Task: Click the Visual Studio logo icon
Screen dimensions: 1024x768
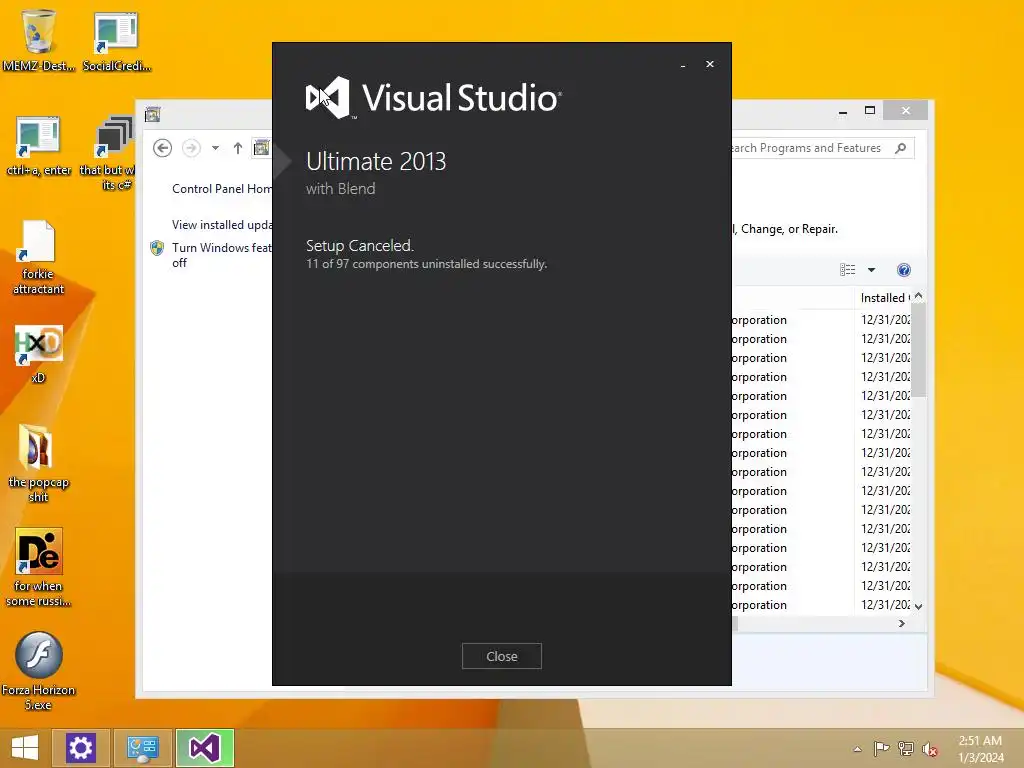Action: click(x=328, y=98)
